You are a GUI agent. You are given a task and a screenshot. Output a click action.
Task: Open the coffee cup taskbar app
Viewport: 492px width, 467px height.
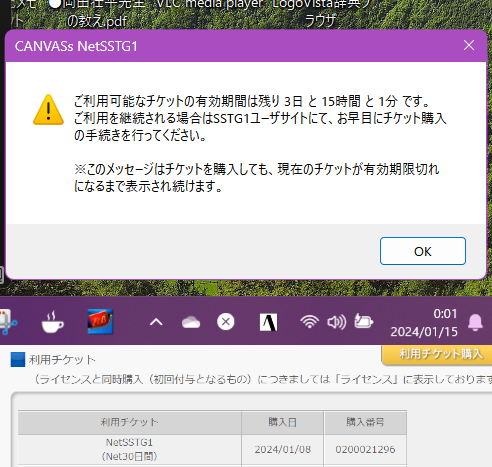52,322
